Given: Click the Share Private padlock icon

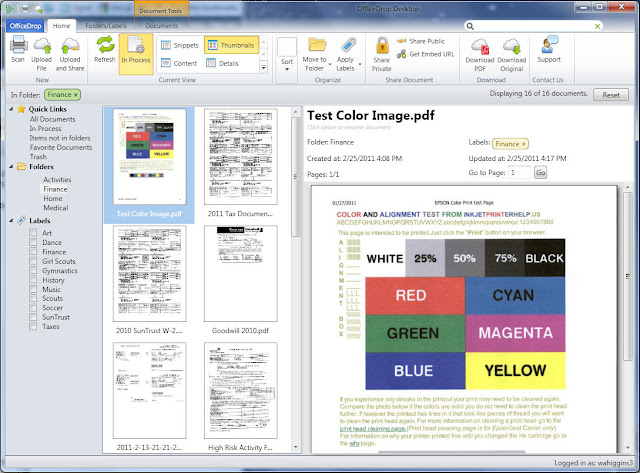Looking at the screenshot, I should (382, 45).
